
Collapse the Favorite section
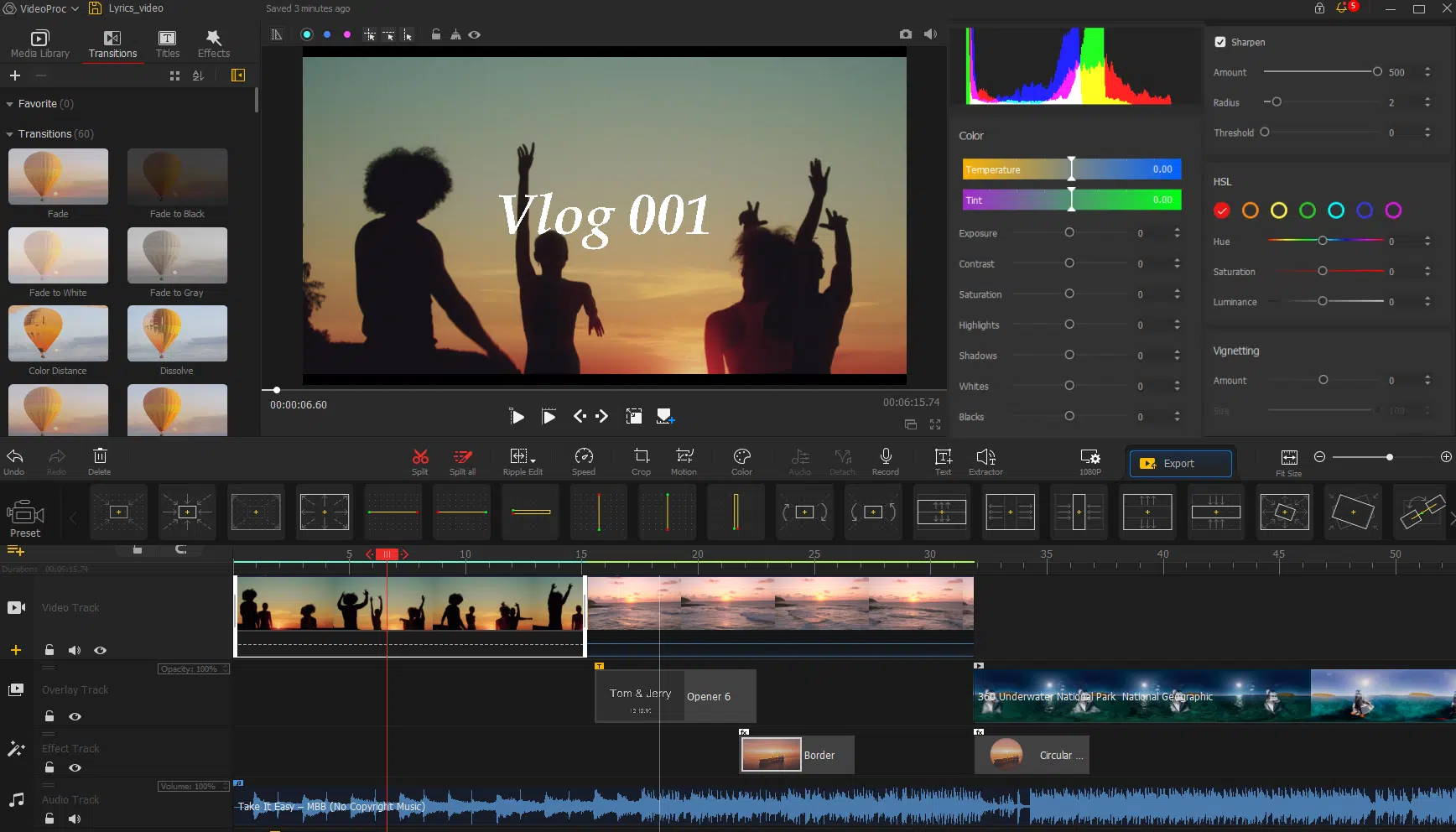[8, 103]
